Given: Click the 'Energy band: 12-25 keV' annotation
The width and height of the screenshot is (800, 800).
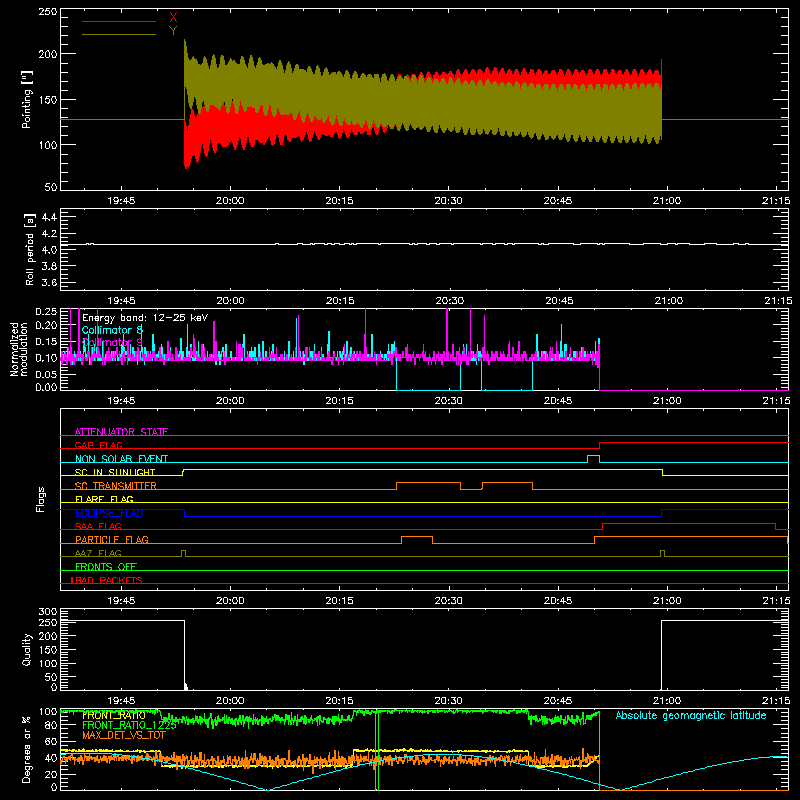Looking at the screenshot, I should pos(145,318).
